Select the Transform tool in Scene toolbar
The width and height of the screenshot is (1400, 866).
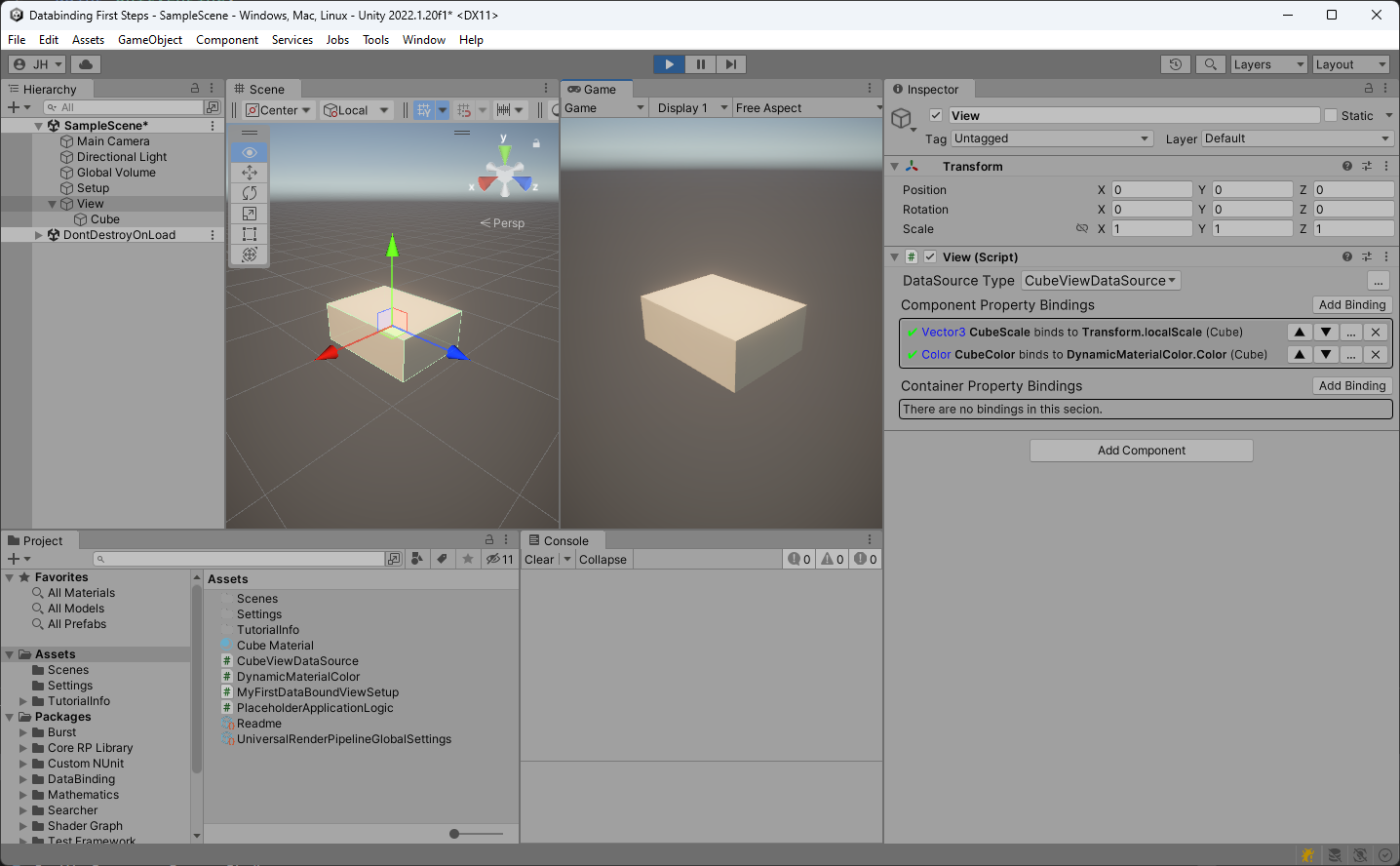click(x=250, y=255)
